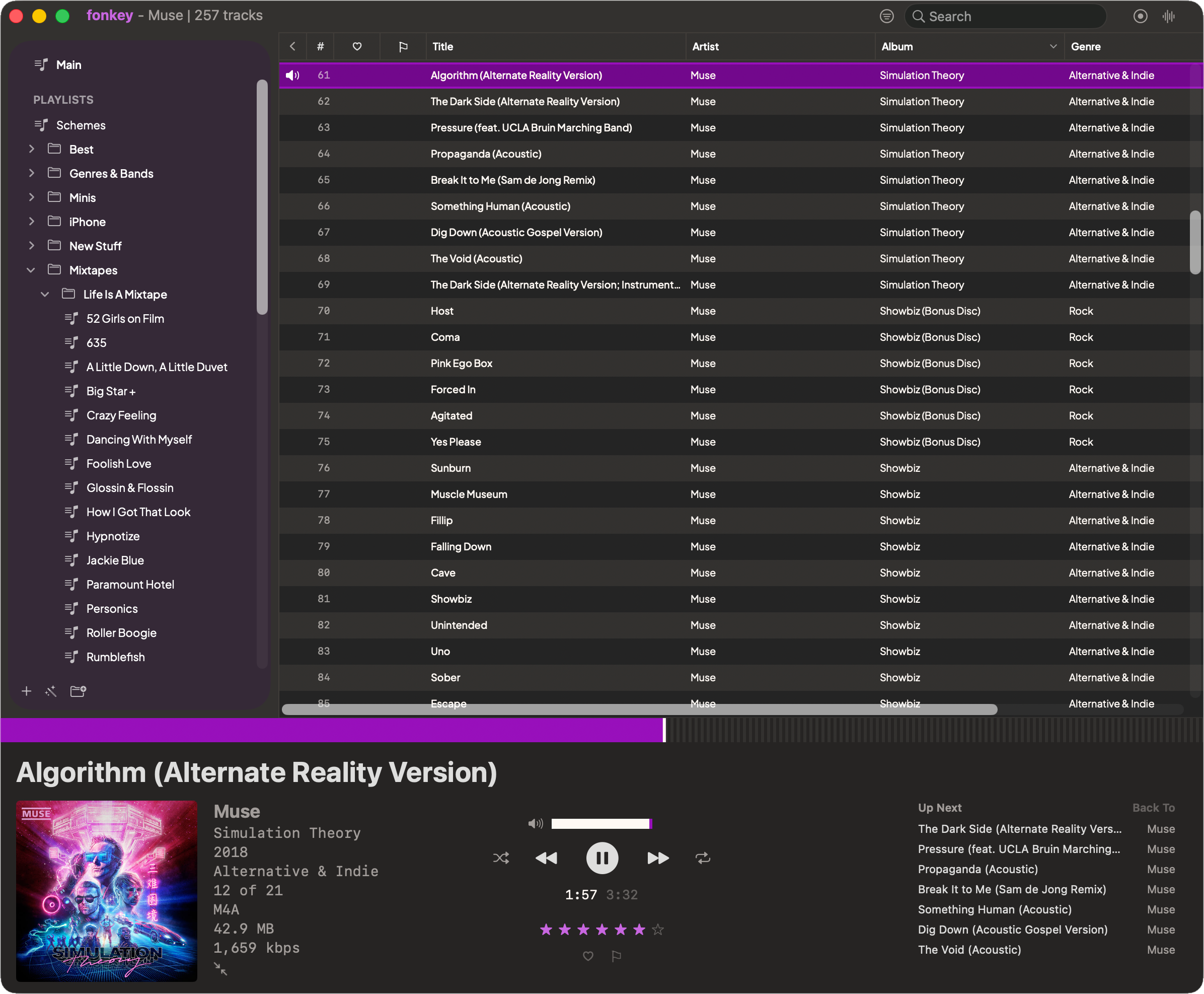
Task: Expand the Minis folder
Action: (32, 197)
